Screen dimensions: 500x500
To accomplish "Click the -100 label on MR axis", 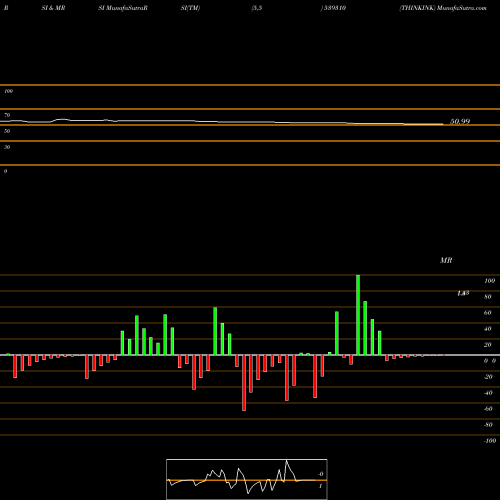I will pyautogui.click(x=490, y=441).
